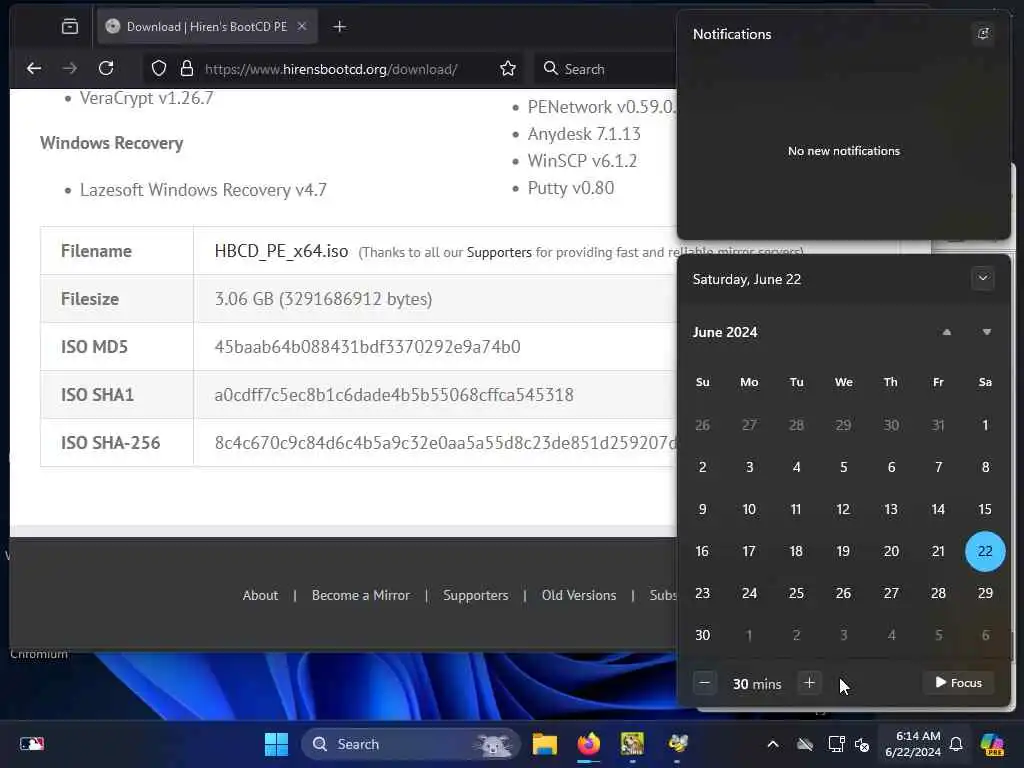Open Firefox recent browsing tab button
Image resolution: width=1024 pixels, height=768 pixels.
[x=70, y=27]
